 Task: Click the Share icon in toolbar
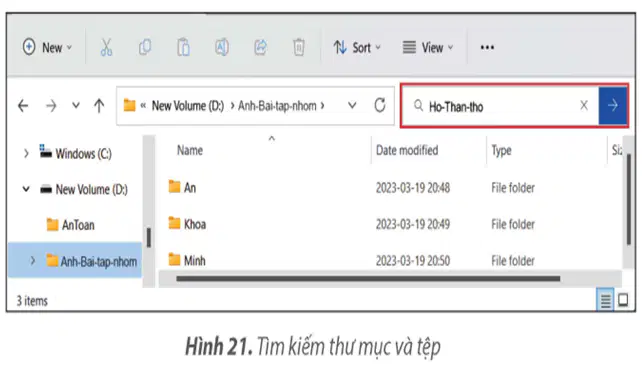(x=260, y=48)
